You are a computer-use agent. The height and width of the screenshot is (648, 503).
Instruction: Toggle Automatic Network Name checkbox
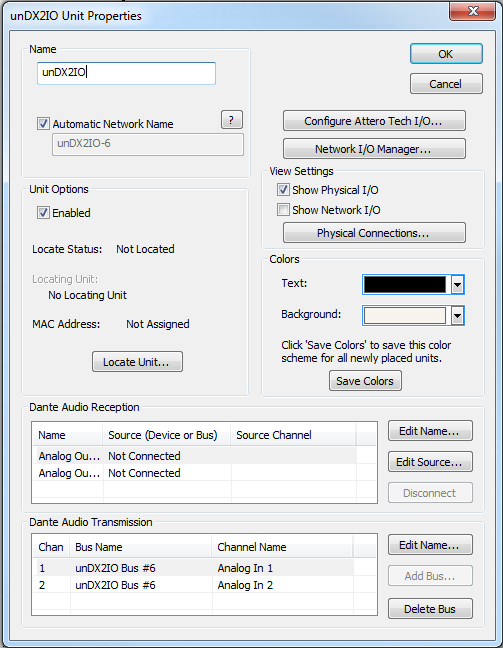point(43,124)
